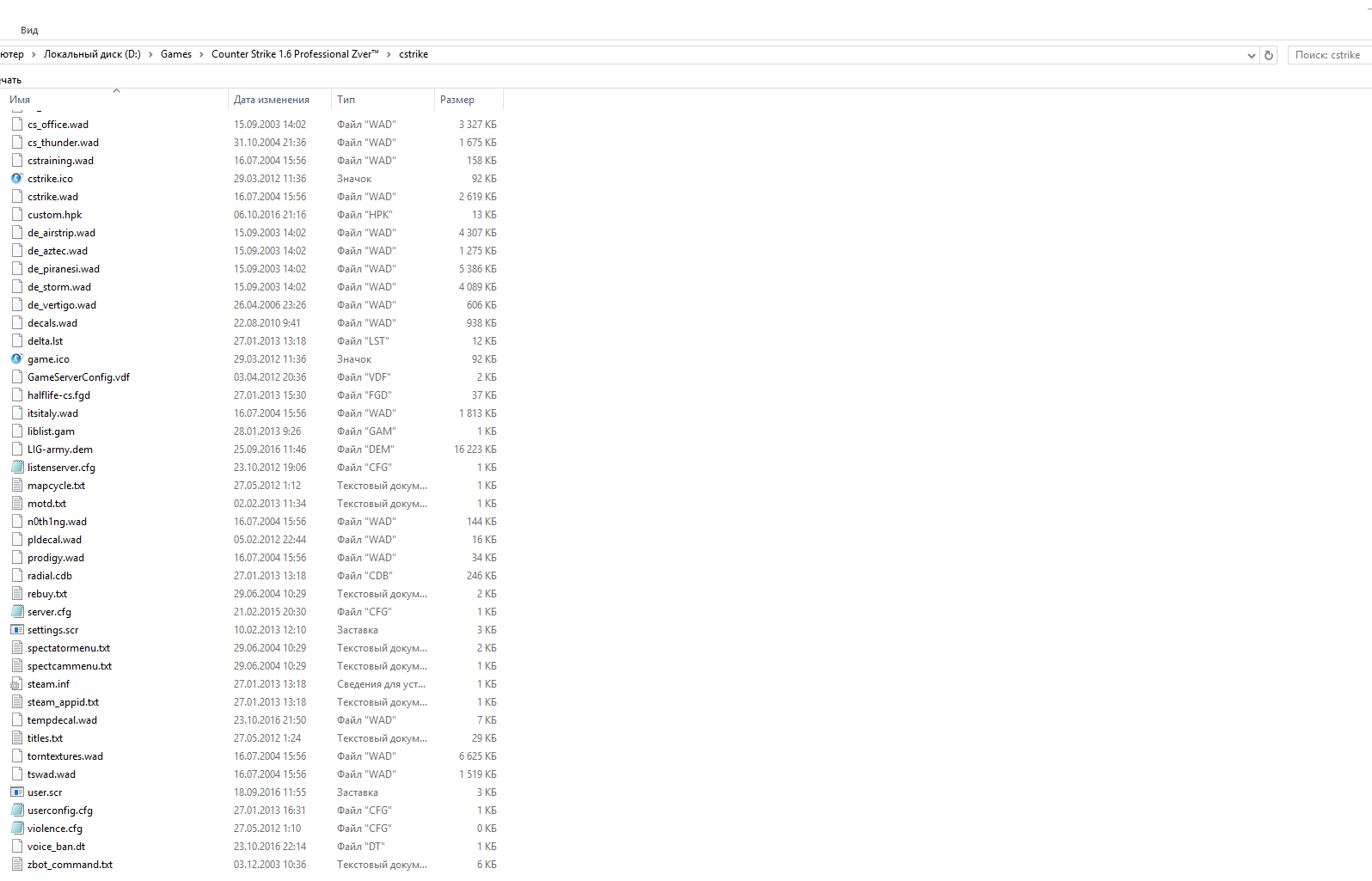Click the delta.lst file icon
The image size is (1372, 881).
16,341
